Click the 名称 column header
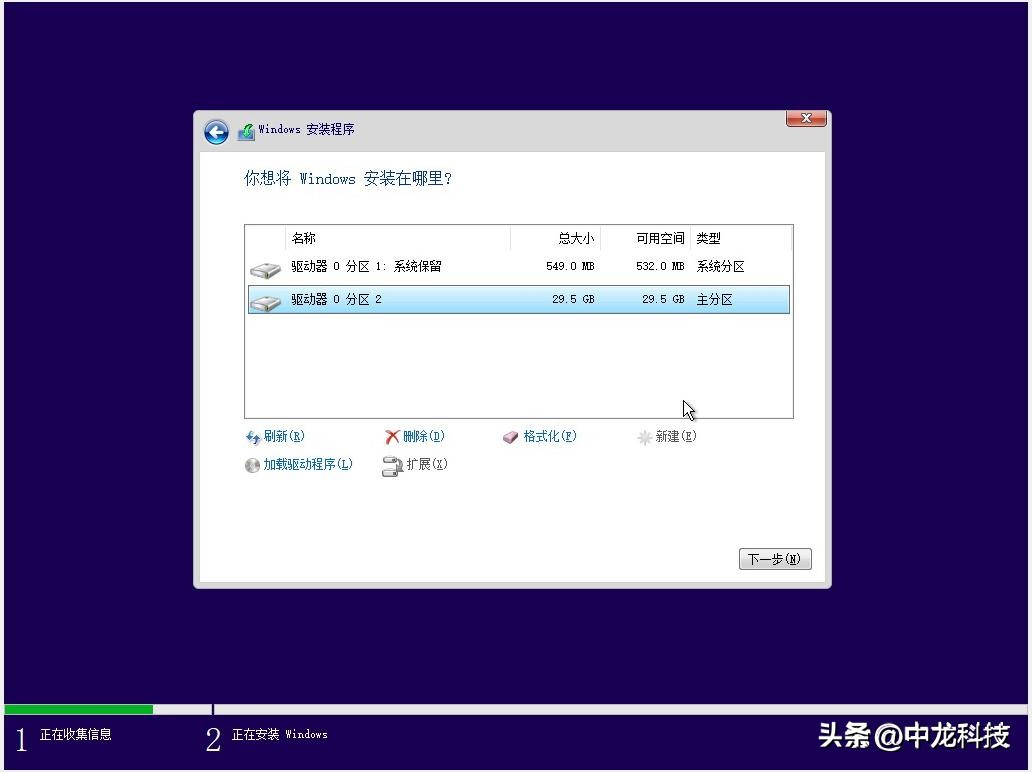 tap(303, 238)
